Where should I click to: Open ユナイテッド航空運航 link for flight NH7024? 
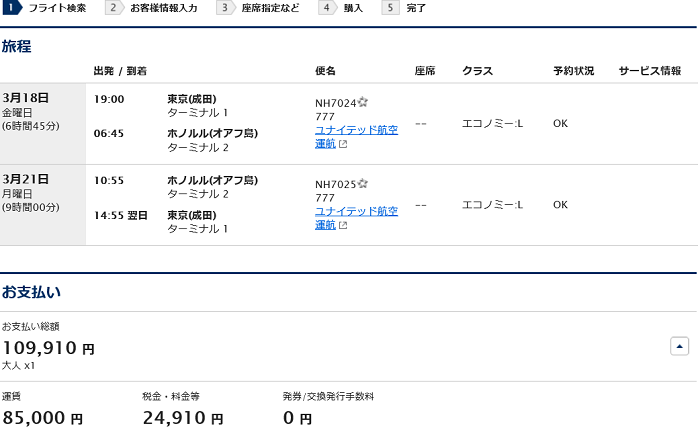click(x=356, y=137)
